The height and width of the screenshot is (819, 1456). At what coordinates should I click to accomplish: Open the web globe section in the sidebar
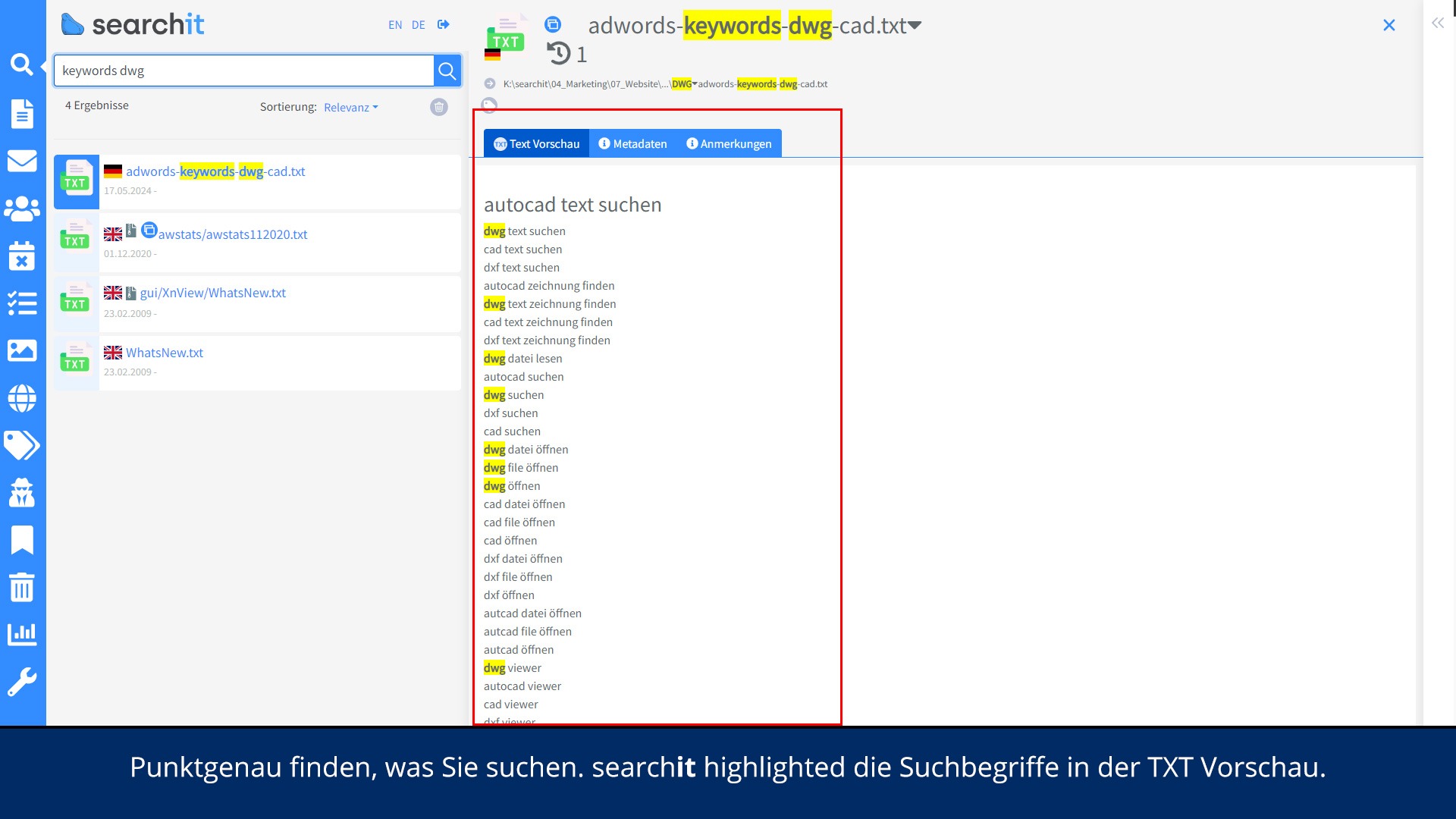22,398
